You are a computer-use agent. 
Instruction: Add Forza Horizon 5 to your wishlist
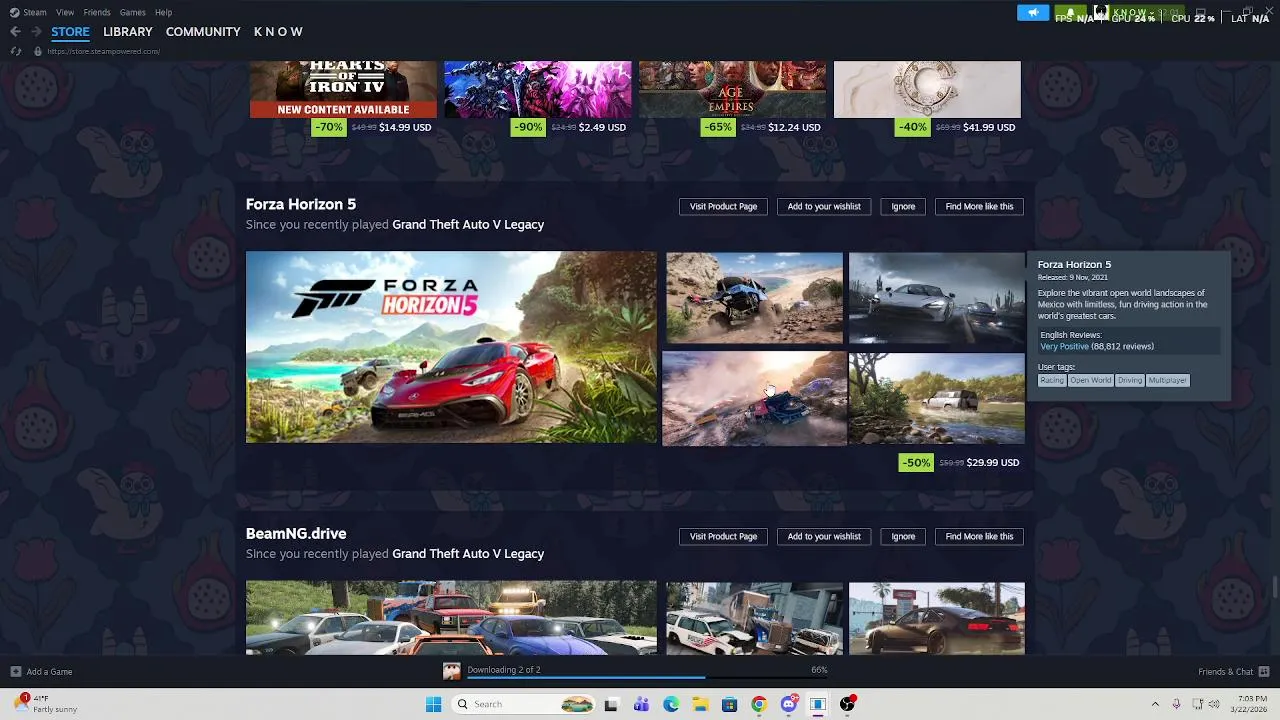tap(824, 206)
